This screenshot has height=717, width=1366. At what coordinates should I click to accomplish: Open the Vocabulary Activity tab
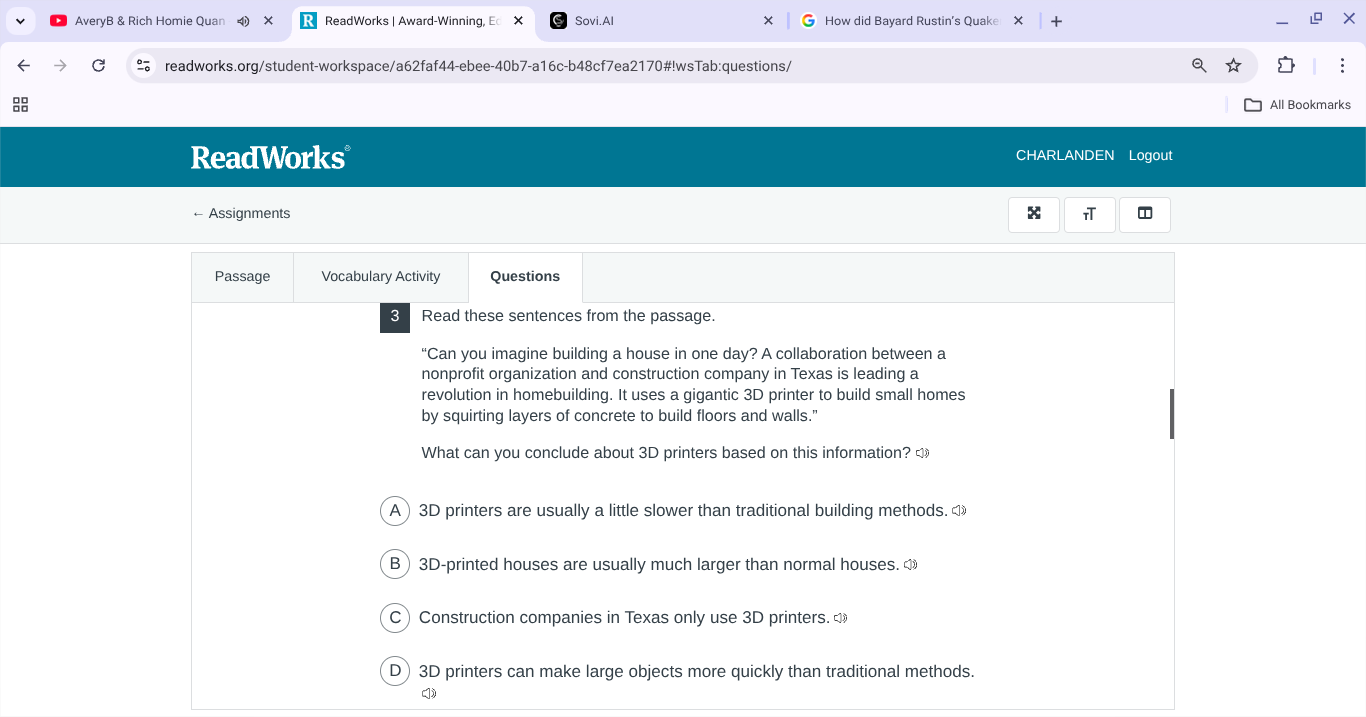(380, 277)
